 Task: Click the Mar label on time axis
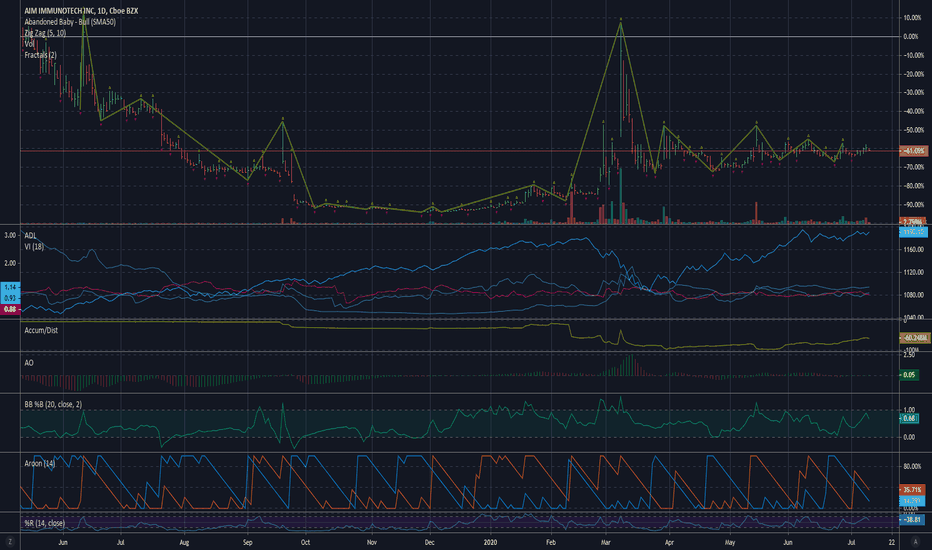coord(606,542)
